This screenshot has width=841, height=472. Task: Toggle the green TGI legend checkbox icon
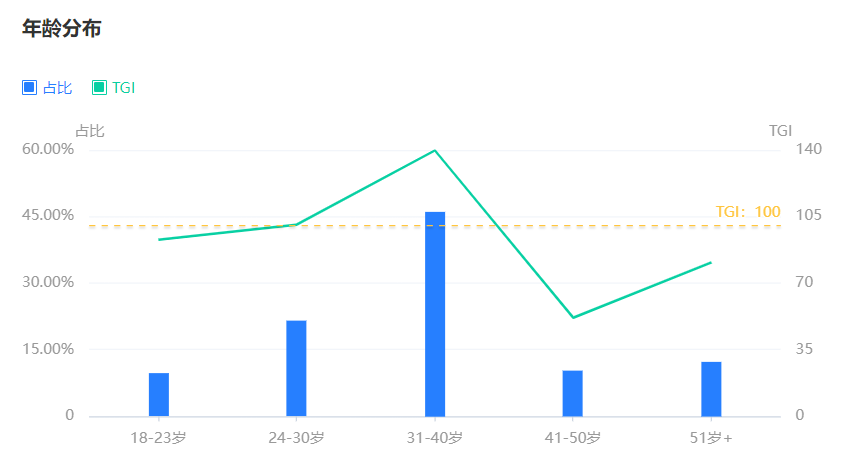[99, 88]
